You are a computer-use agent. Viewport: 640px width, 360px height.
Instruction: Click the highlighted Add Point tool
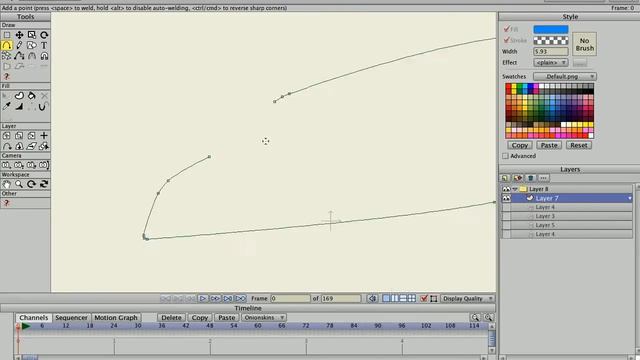click(x=7, y=45)
